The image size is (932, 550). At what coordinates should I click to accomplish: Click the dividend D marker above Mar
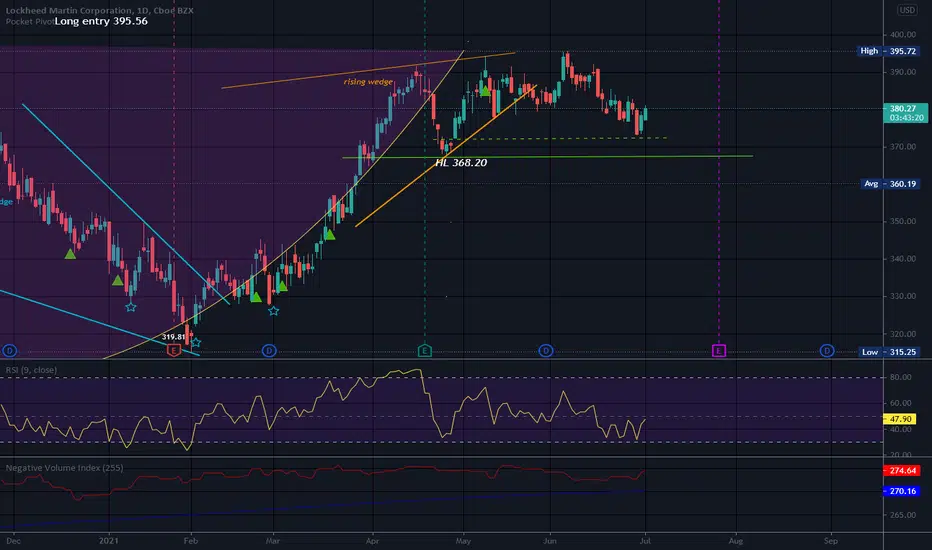coord(269,351)
